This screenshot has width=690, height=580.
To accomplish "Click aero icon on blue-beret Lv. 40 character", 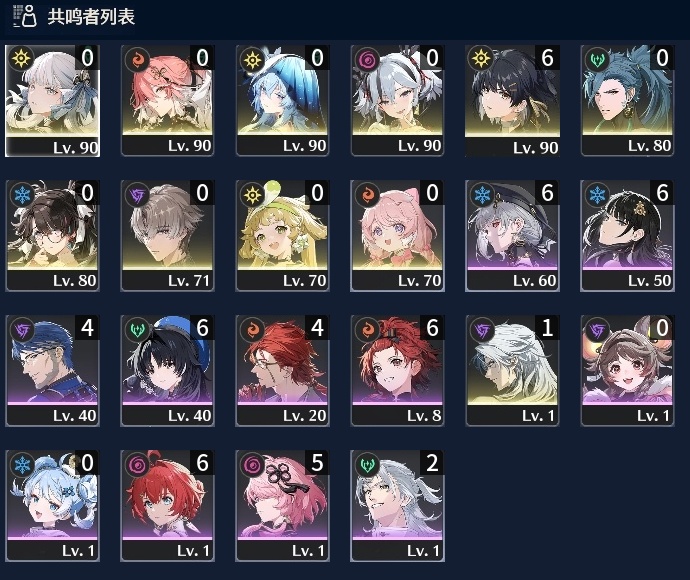I will click(x=137, y=329).
